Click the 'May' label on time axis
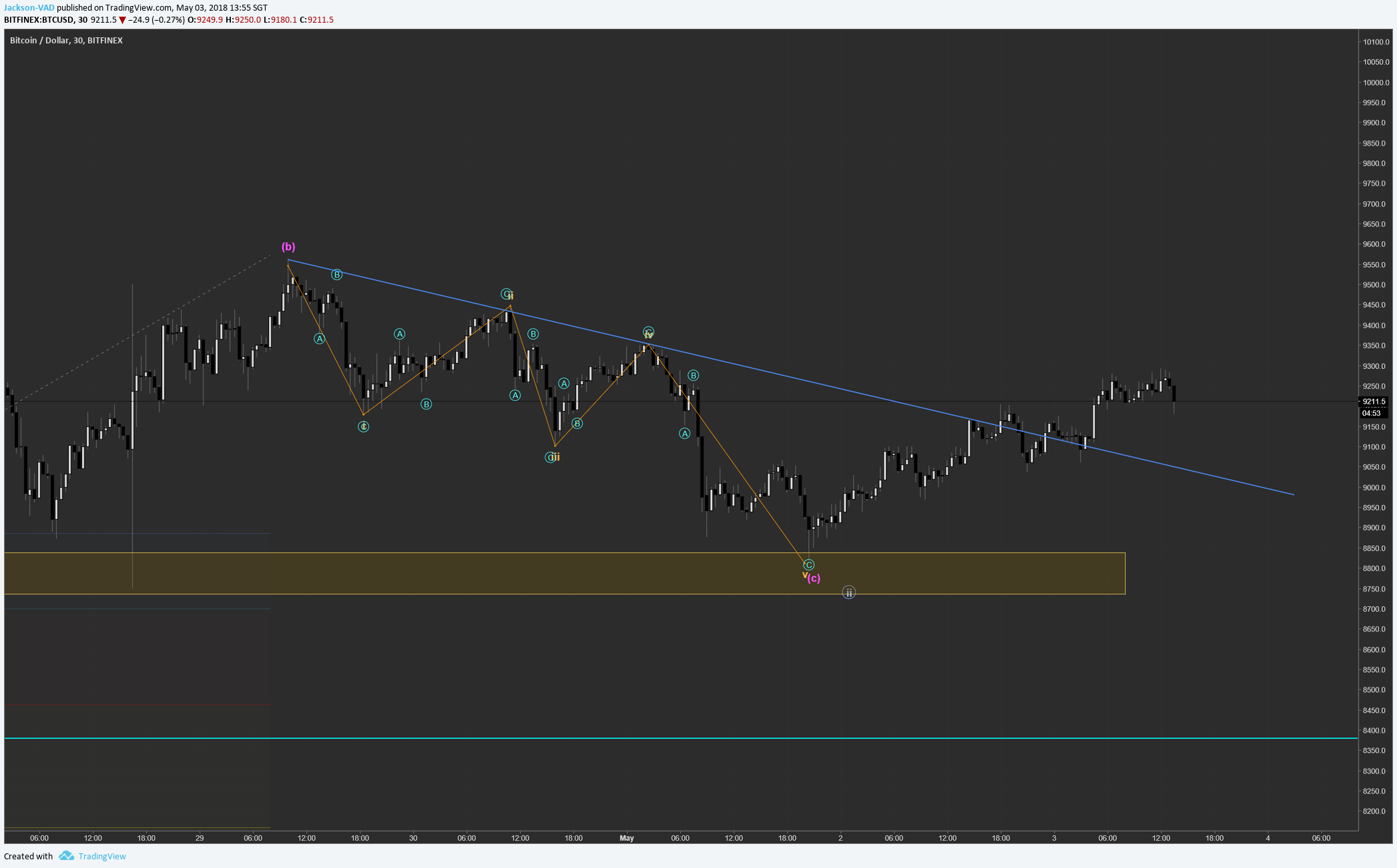The height and width of the screenshot is (868, 1397). (x=627, y=838)
